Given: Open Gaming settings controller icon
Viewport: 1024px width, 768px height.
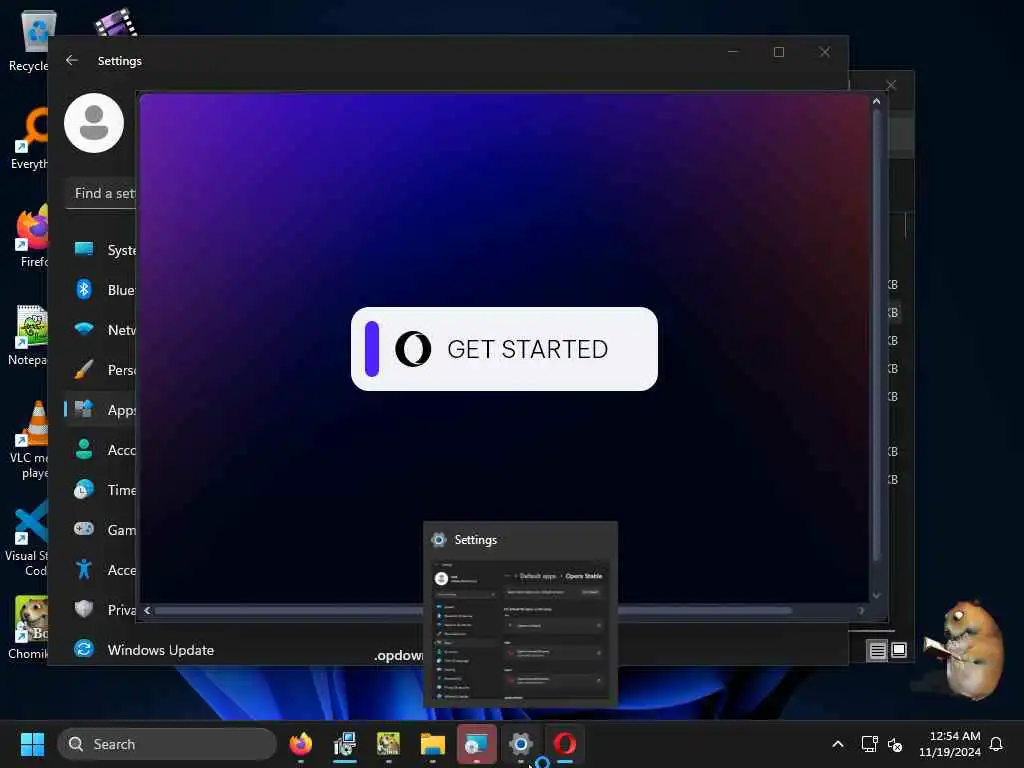Looking at the screenshot, I should pos(84,528).
